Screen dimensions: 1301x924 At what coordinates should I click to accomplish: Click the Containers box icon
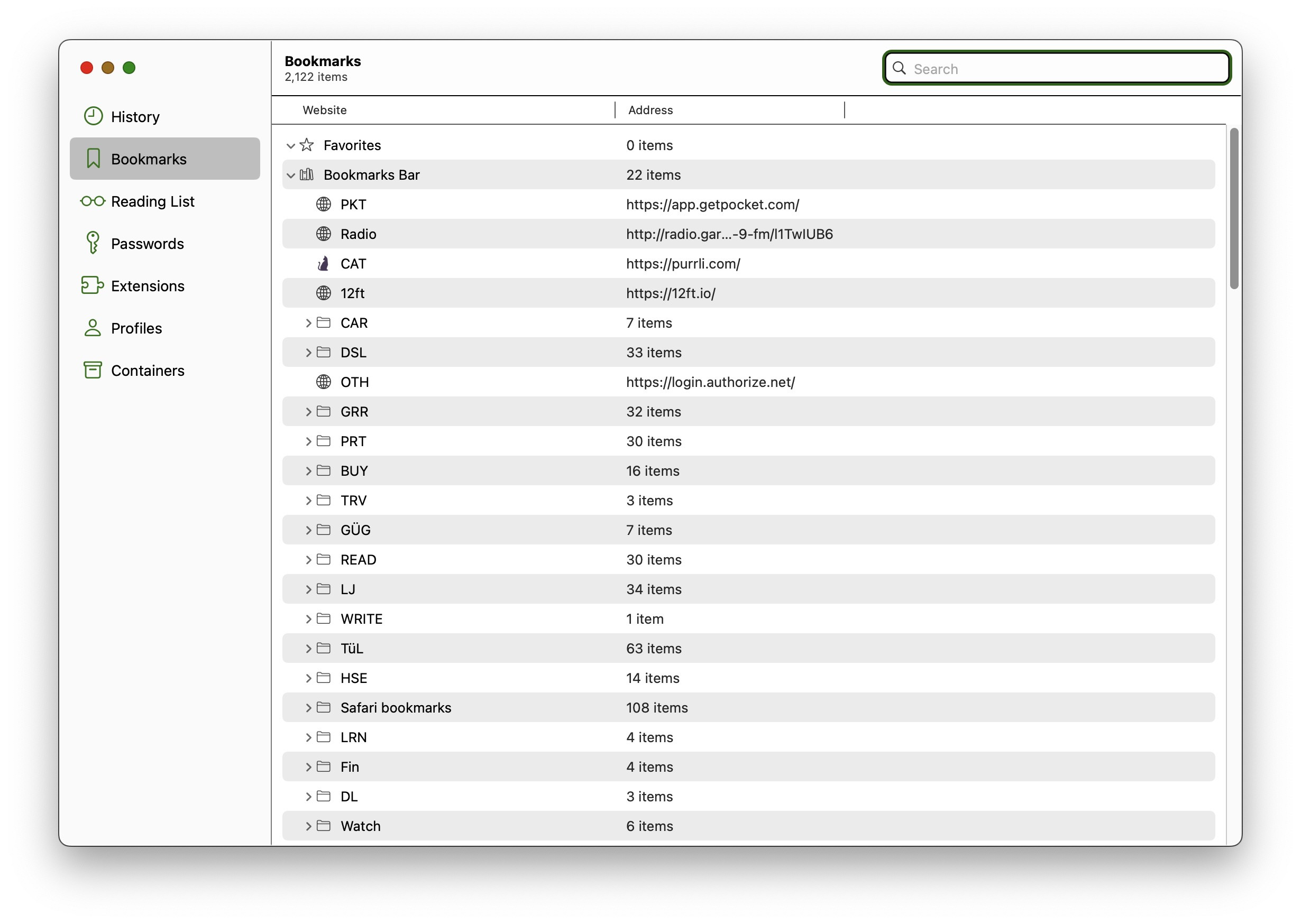(x=93, y=370)
